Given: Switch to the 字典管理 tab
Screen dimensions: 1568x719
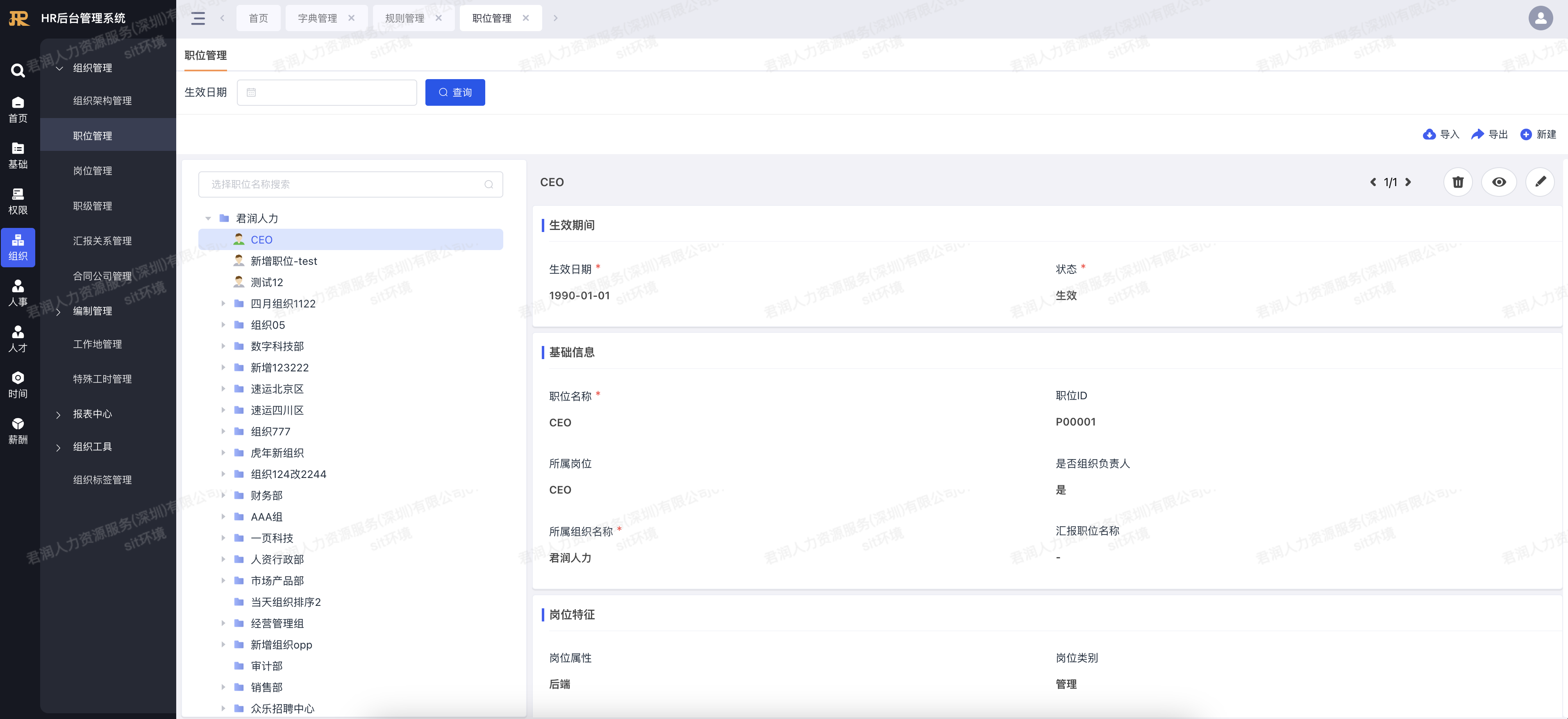Looking at the screenshot, I should coord(317,18).
